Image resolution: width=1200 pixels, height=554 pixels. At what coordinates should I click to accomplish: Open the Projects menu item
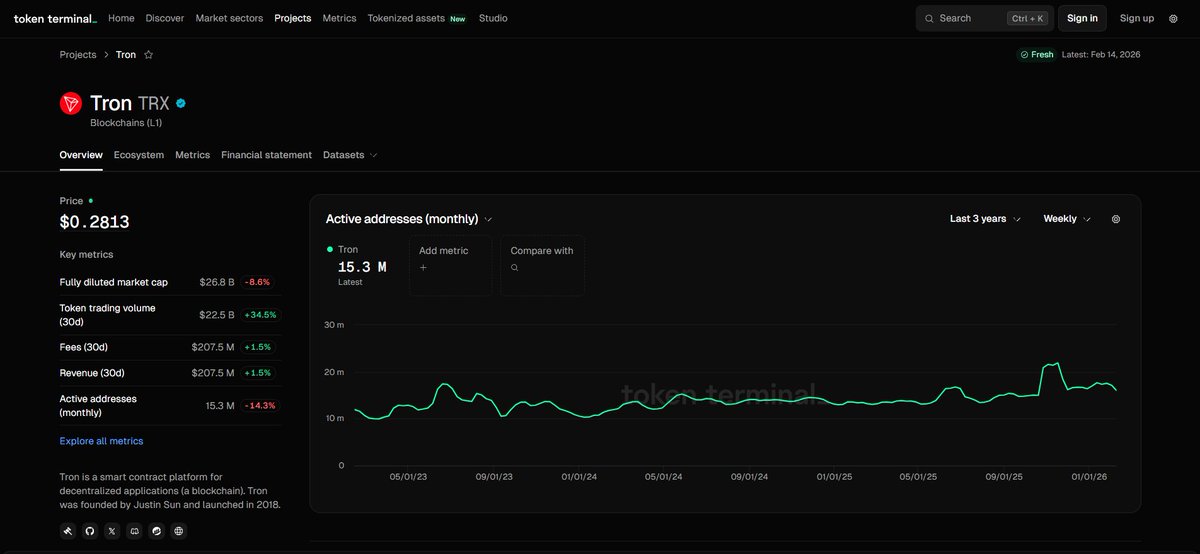(293, 18)
